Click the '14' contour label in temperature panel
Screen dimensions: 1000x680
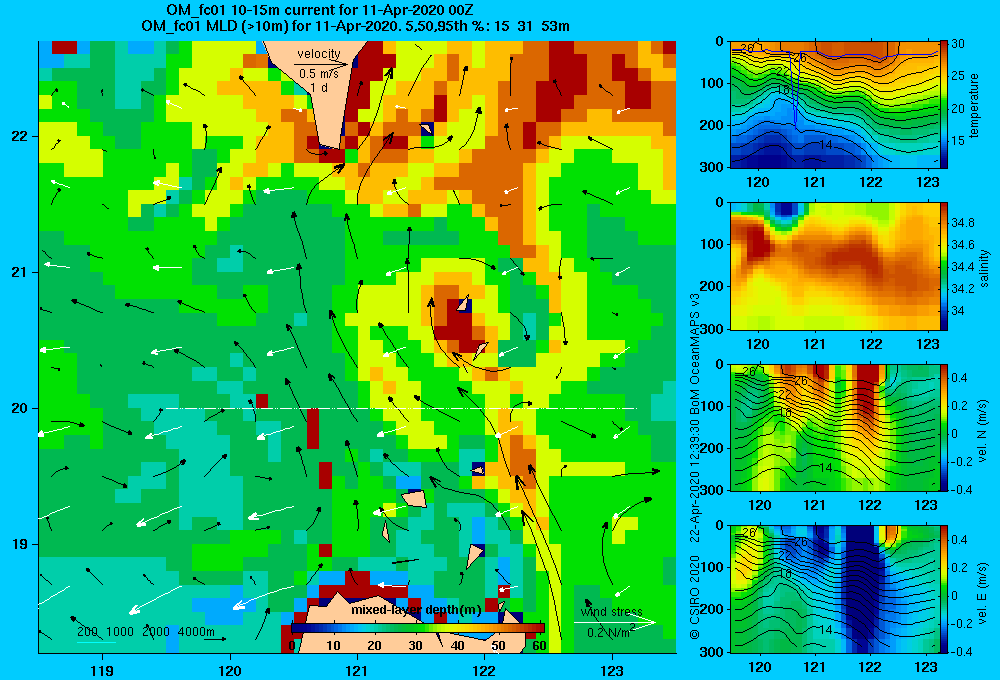[825, 145]
